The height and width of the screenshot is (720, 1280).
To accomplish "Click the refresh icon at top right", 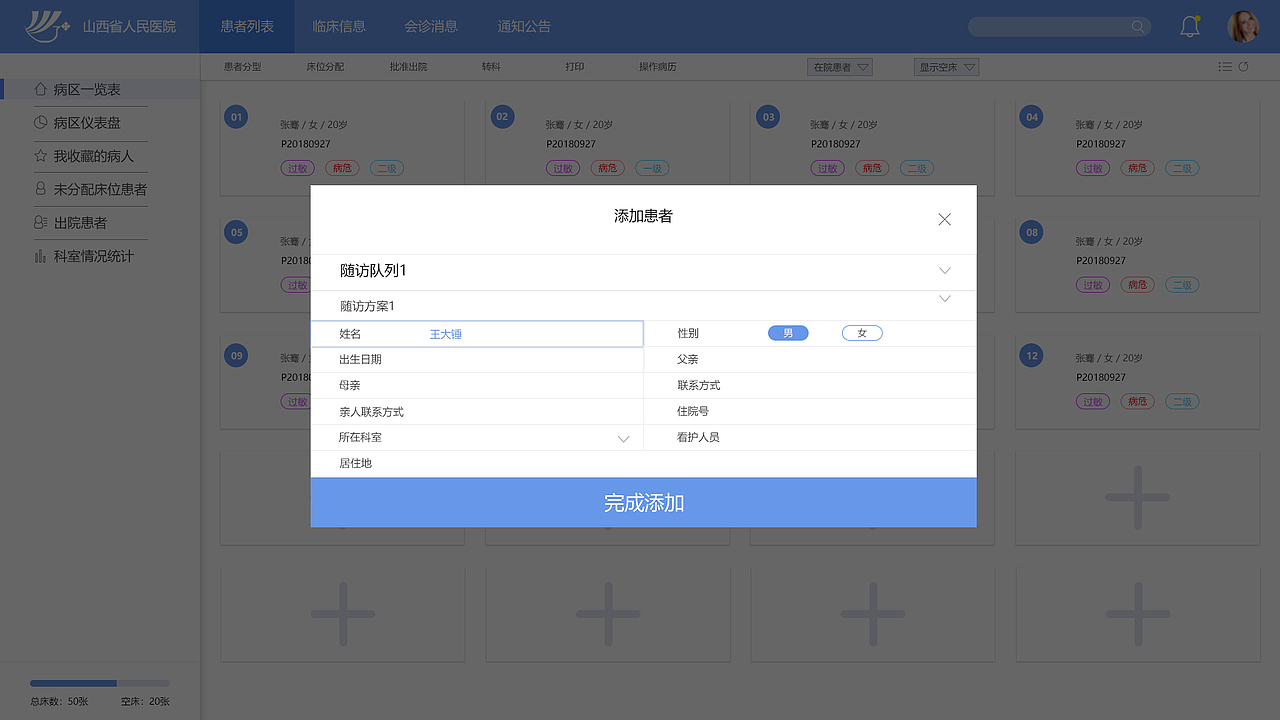I will click(1244, 66).
